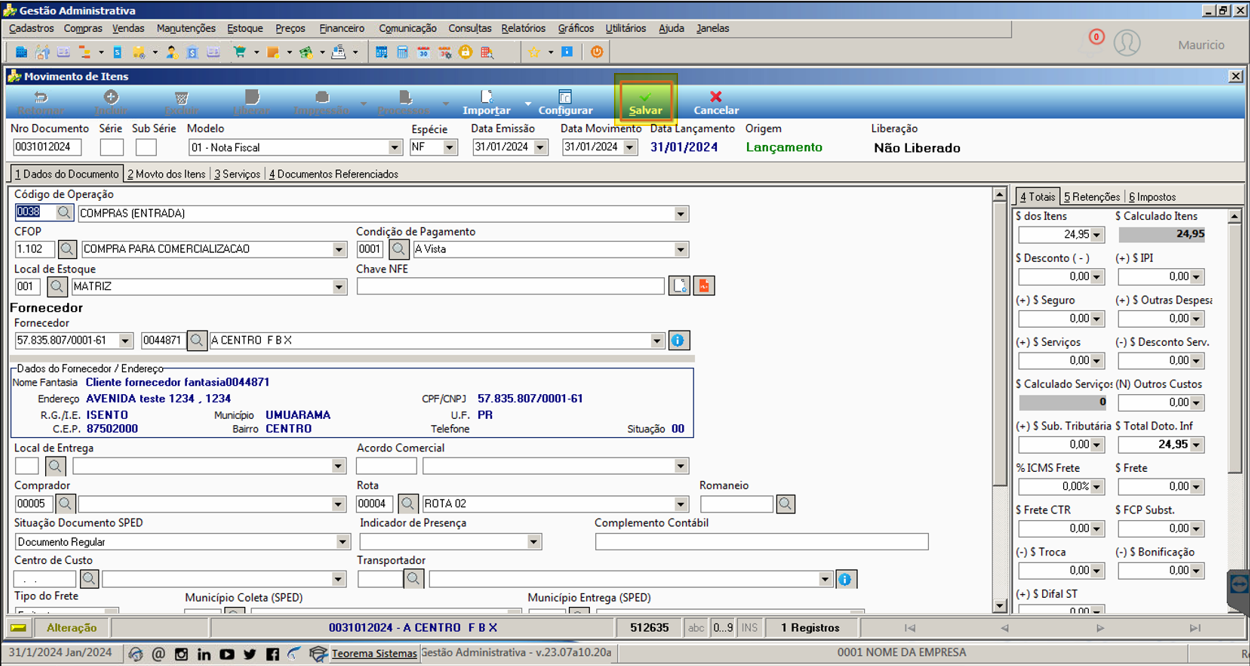Click the Salvar save button
1250x666 pixels.
click(x=645, y=102)
